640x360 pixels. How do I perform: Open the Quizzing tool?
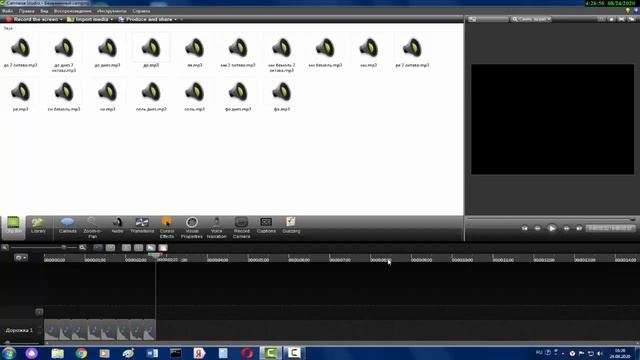click(291, 226)
